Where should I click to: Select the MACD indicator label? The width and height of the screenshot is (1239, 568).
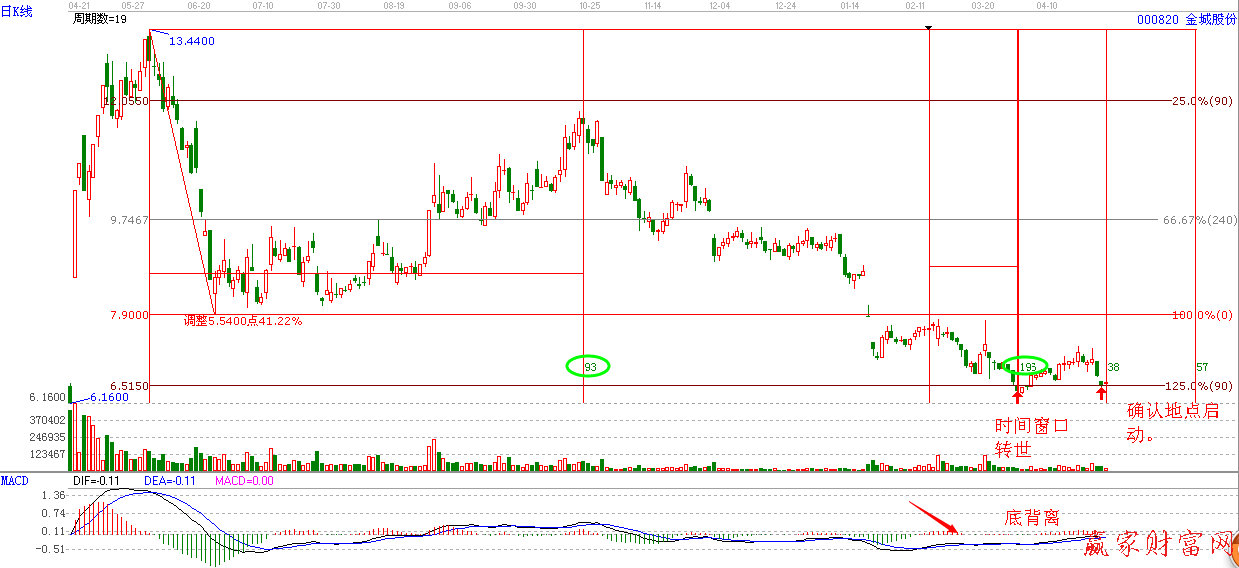pyautogui.click(x=15, y=481)
